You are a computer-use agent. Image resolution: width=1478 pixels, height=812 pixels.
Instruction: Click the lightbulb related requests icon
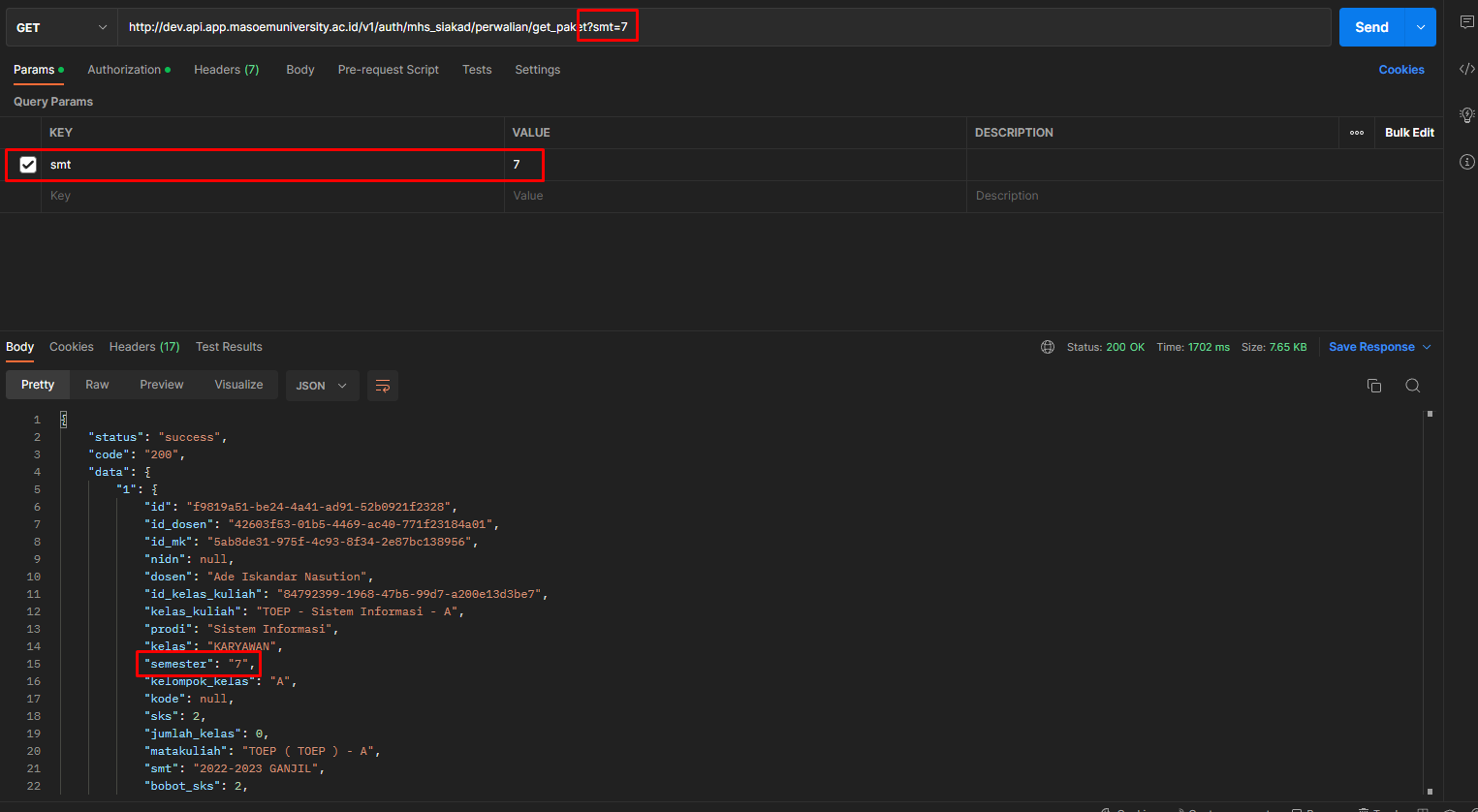(x=1466, y=115)
